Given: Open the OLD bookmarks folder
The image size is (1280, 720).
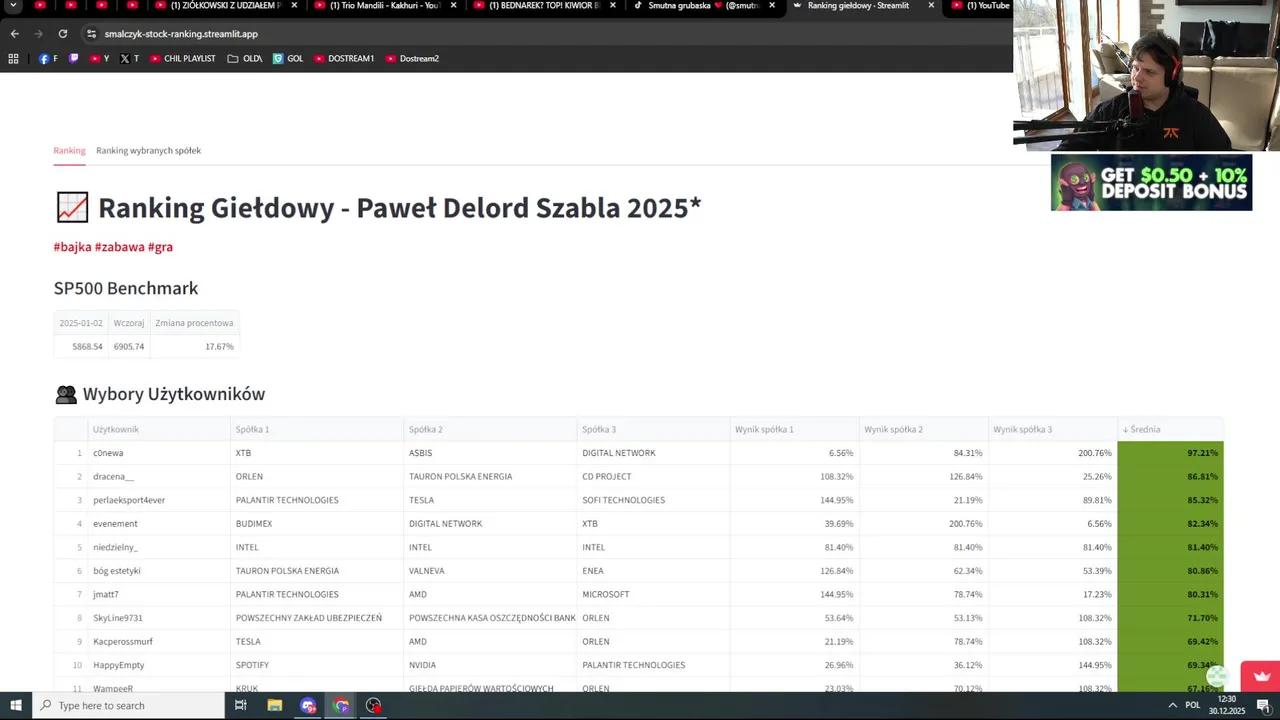Looking at the screenshot, I should (x=245, y=59).
